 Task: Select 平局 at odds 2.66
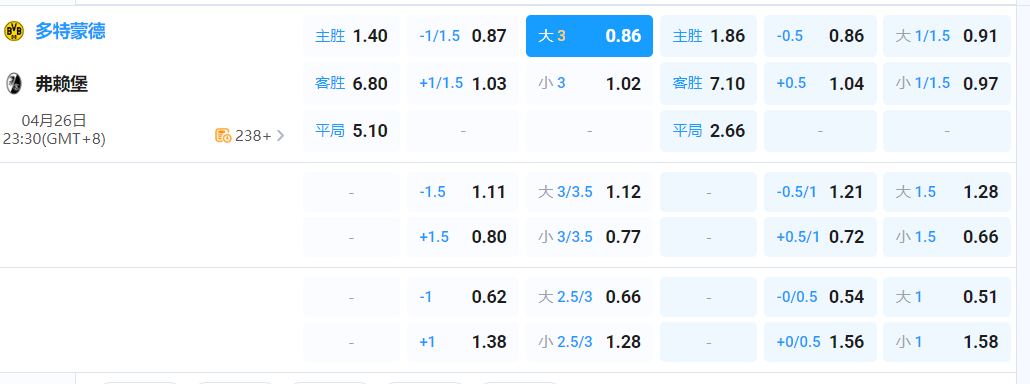tap(709, 131)
